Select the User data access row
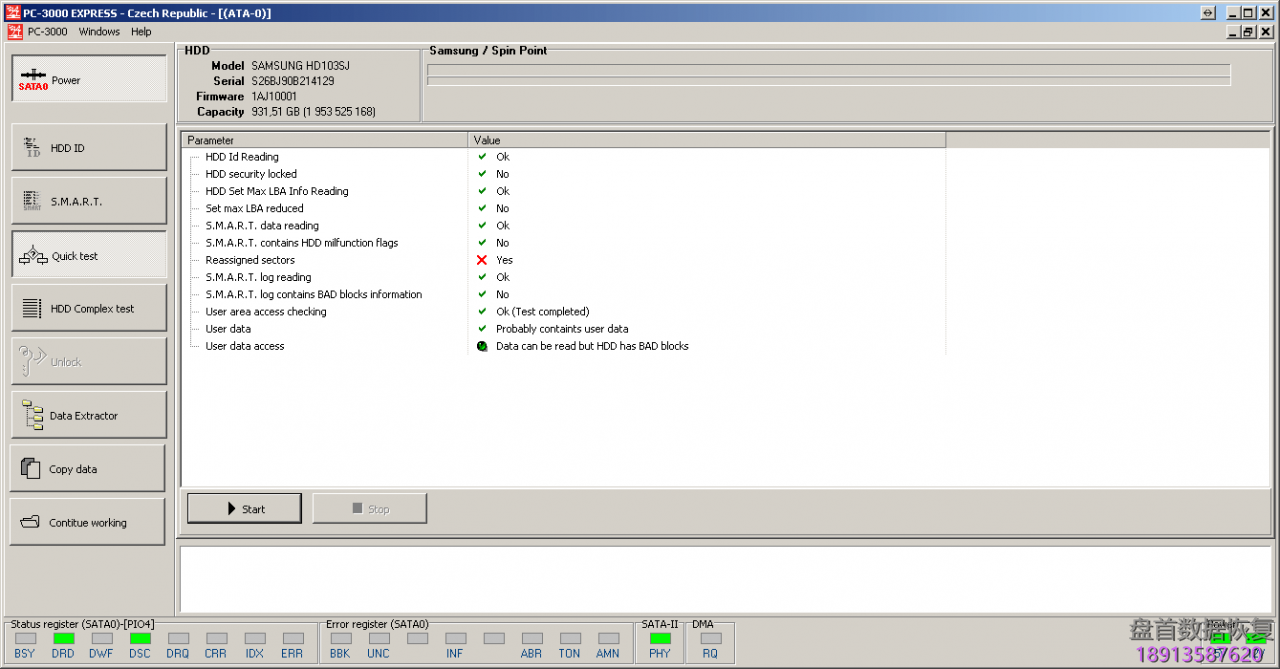 pyautogui.click(x=245, y=346)
